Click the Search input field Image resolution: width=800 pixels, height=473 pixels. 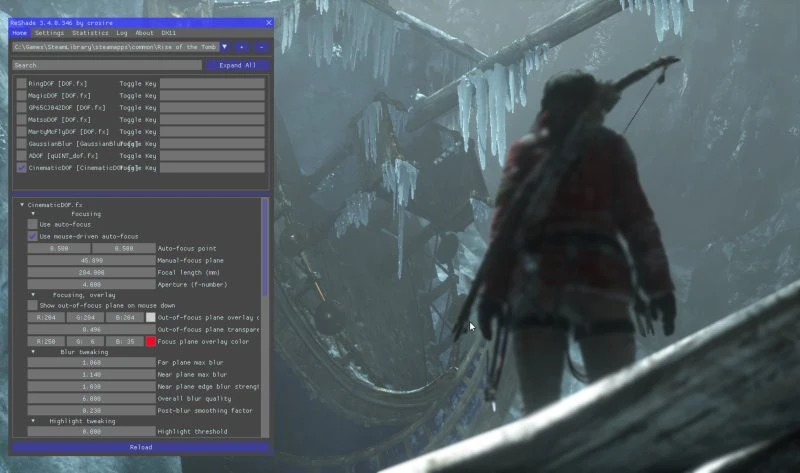point(107,65)
